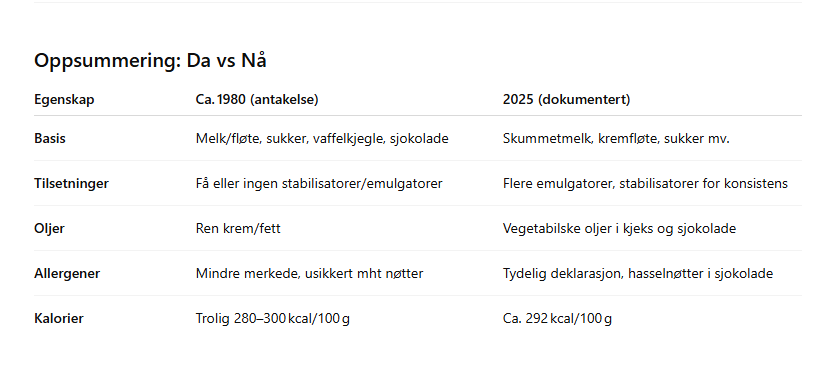Click the Allergener row label

67,274
